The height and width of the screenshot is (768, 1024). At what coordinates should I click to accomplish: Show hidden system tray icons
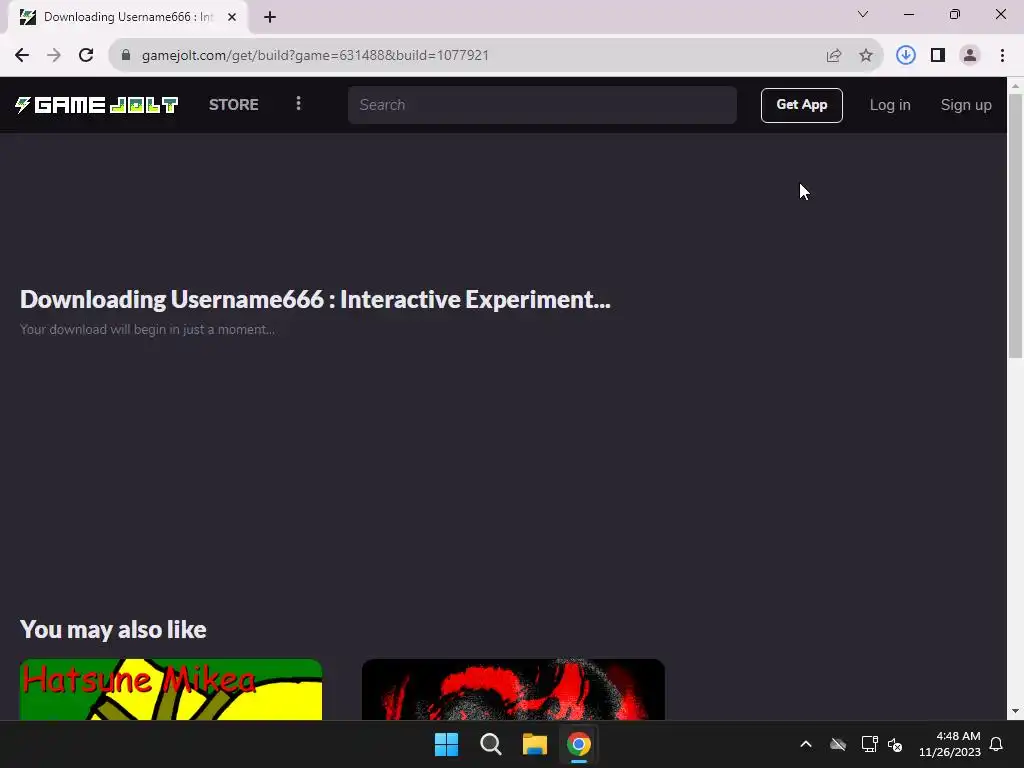(x=806, y=744)
